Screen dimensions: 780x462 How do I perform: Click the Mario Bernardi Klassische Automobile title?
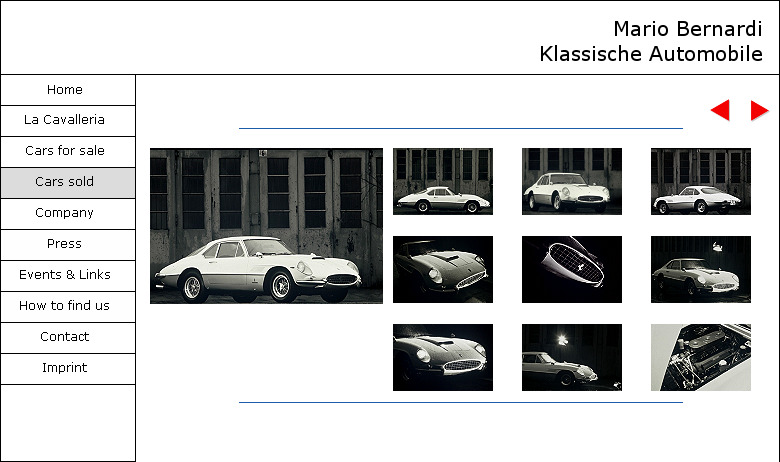pos(651,41)
